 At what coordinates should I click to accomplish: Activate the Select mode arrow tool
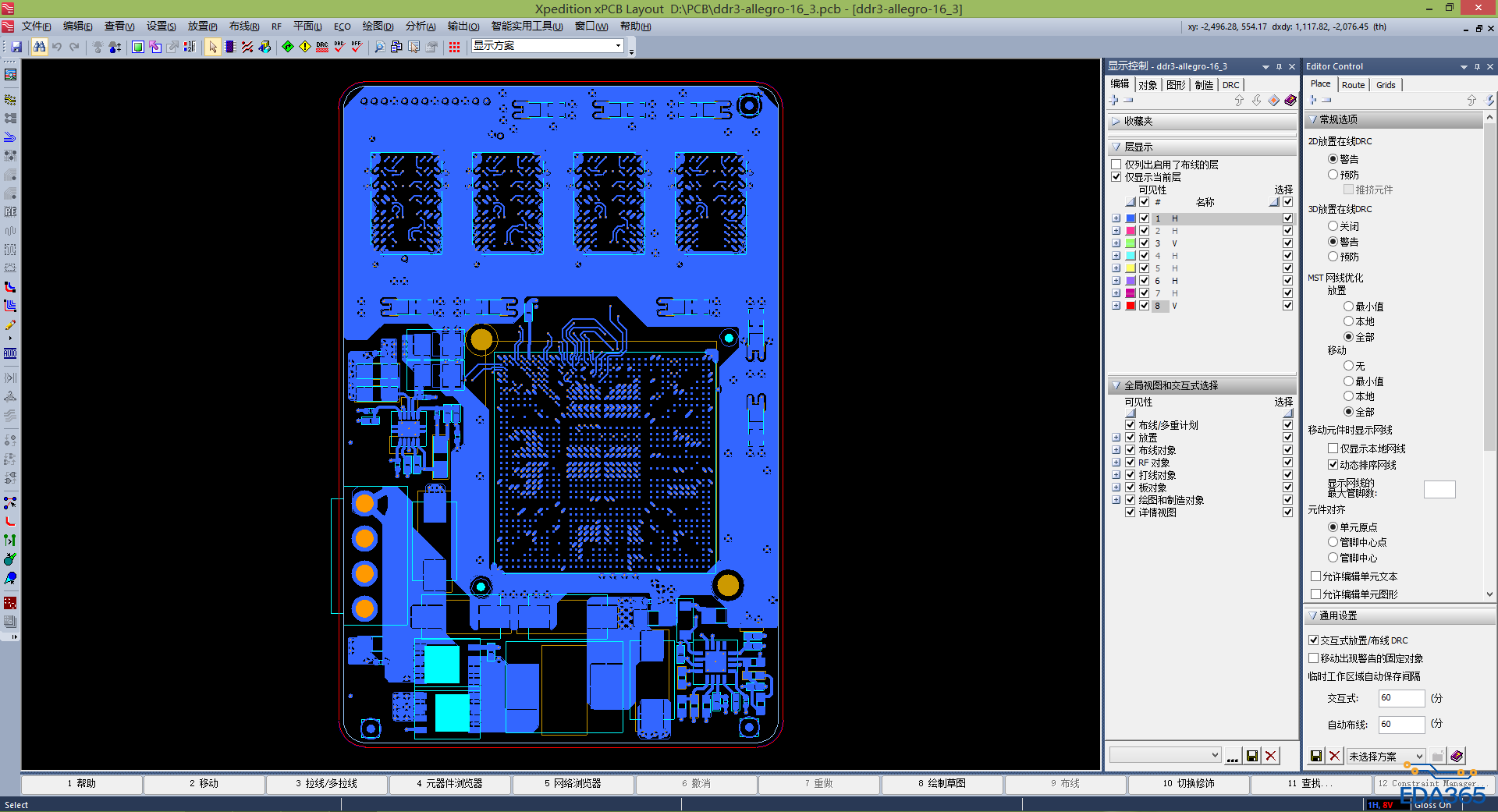212,47
